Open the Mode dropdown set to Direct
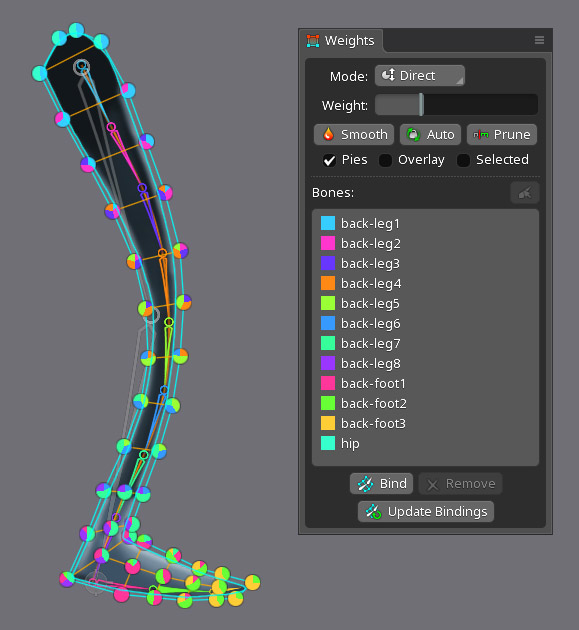Image resolution: width=579 pixels, height=630 pixels. pyautogui.click(x=420, y=76)
